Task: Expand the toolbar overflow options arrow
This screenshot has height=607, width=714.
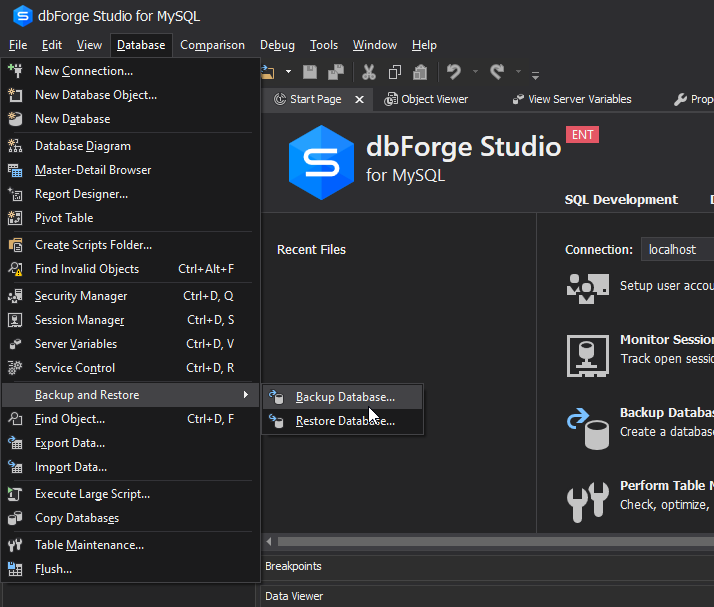Action: (536, 76)
